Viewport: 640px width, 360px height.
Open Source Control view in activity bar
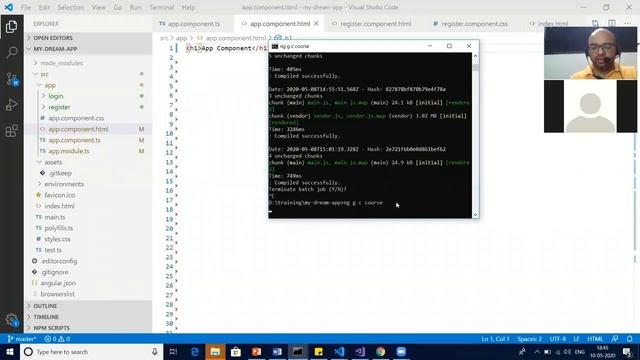[x=11, y=79]
